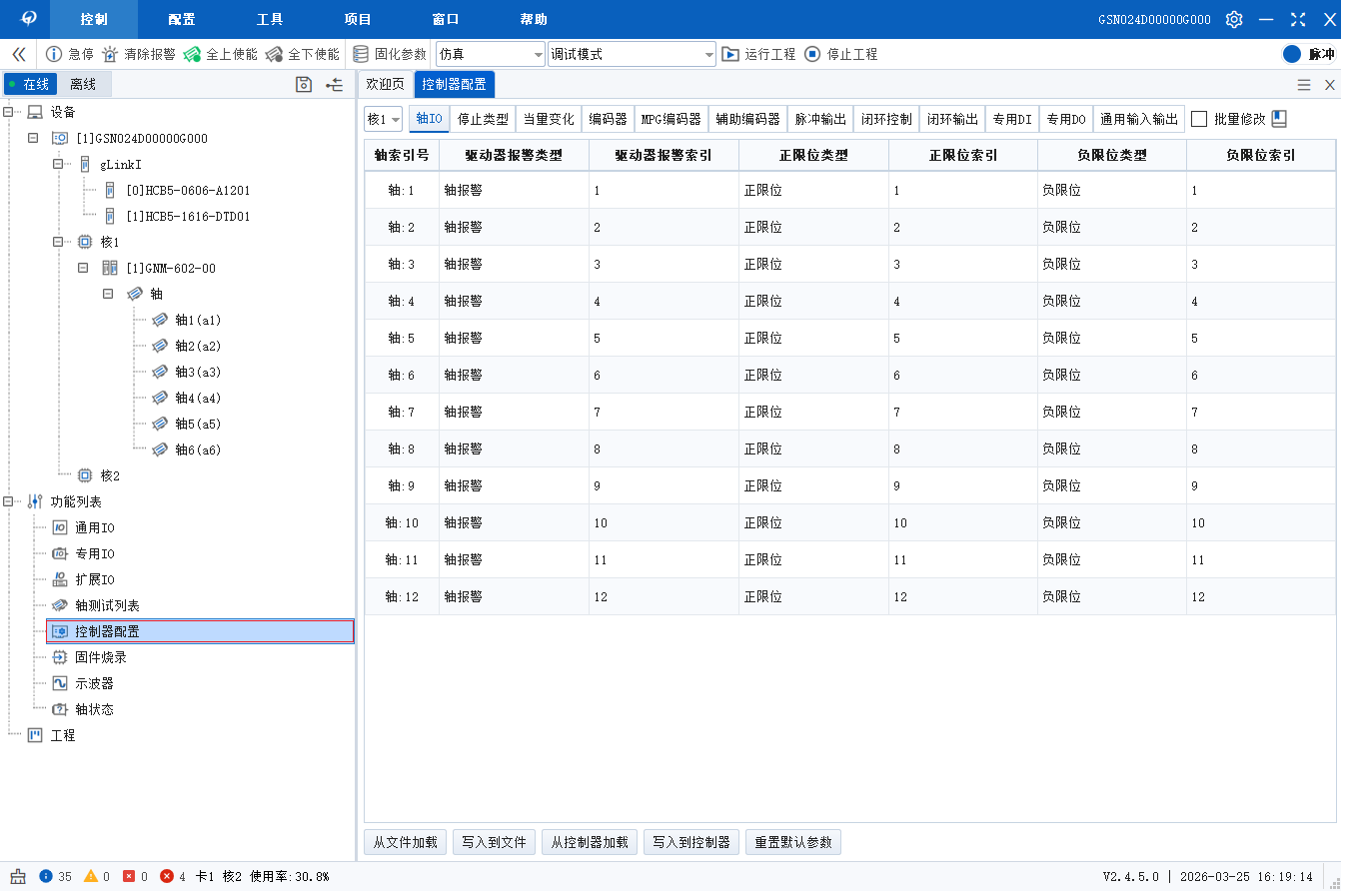
Task: Collapse the gLinkI tree node
Action: [58, 164]
